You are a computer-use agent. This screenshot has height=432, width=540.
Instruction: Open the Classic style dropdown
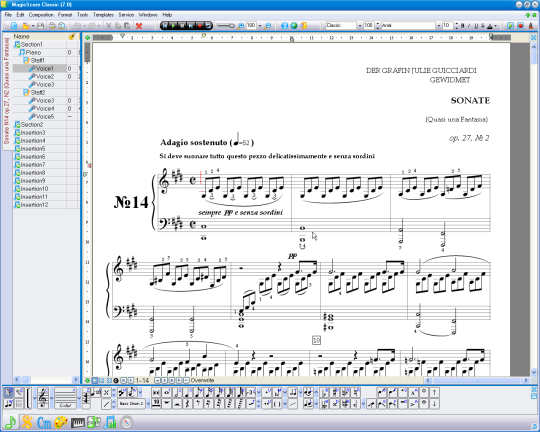360,25
